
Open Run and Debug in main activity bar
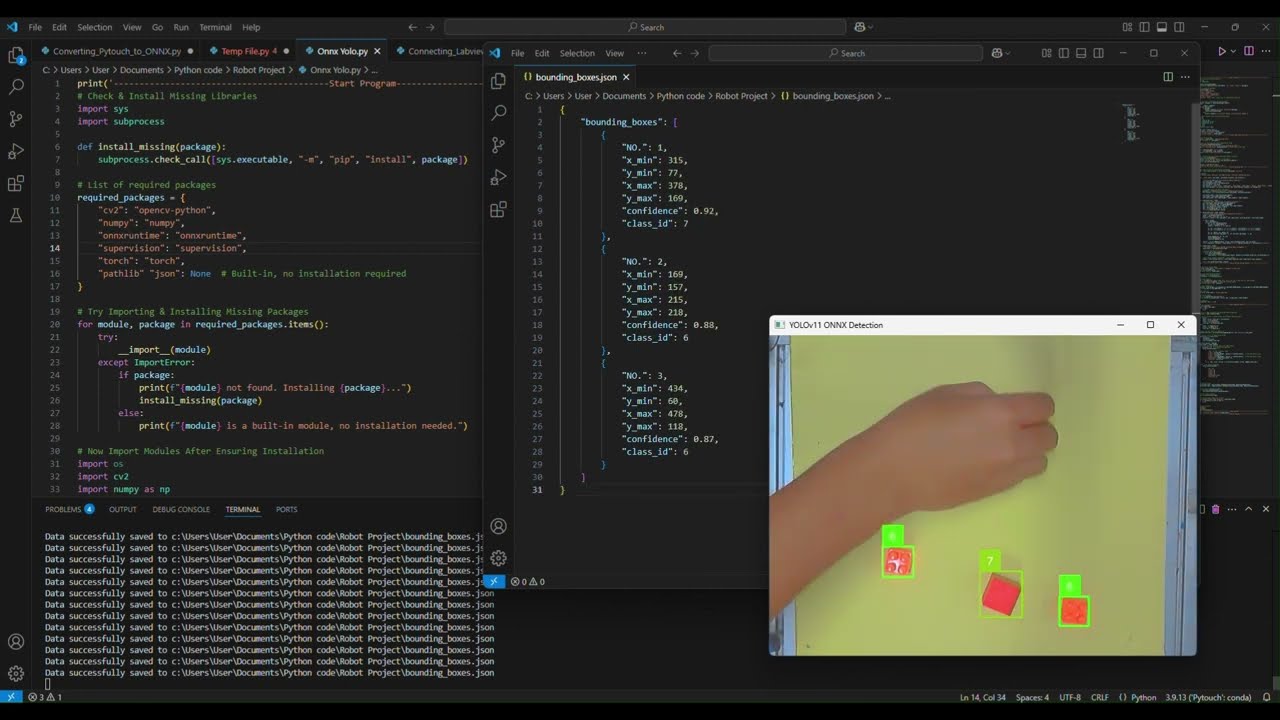[x=16, y=151]
